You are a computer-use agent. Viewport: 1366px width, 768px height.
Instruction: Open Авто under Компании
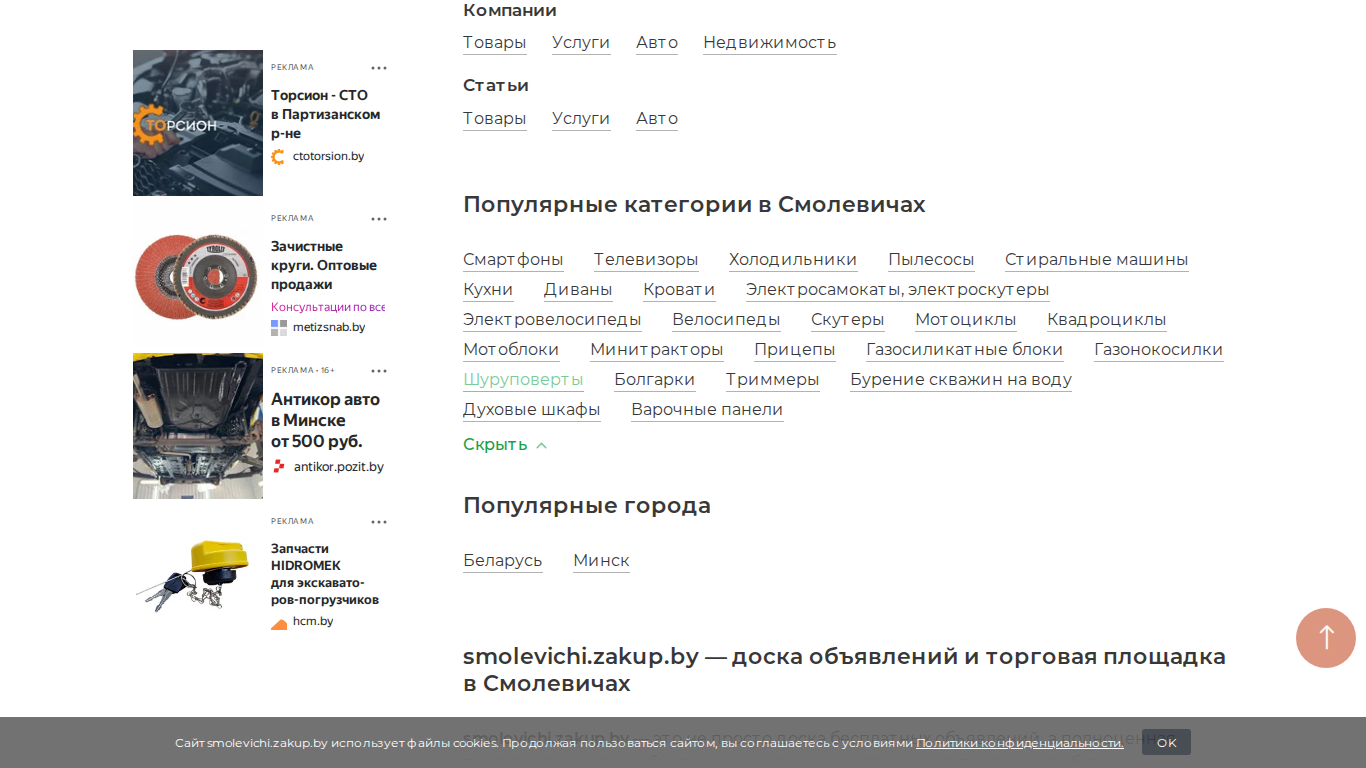point(657,43)
